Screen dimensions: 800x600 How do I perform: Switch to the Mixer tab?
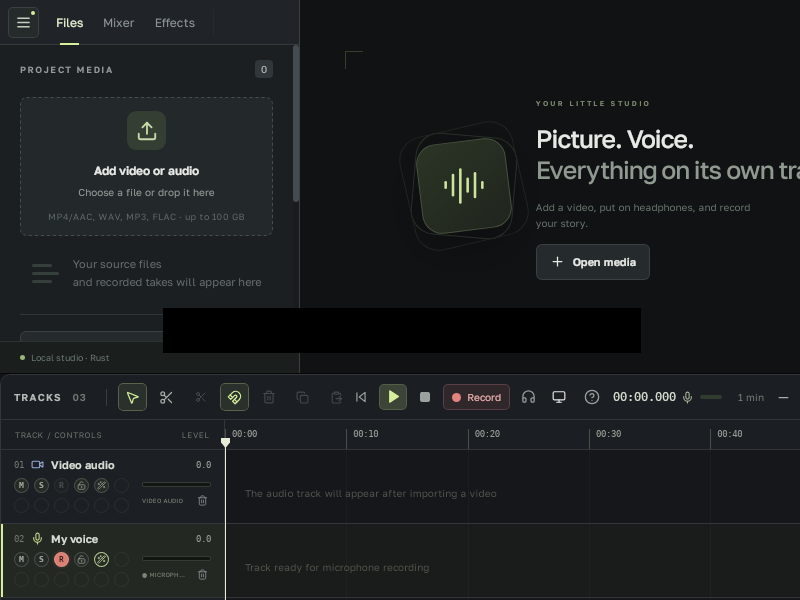click(x=118, y=23)
